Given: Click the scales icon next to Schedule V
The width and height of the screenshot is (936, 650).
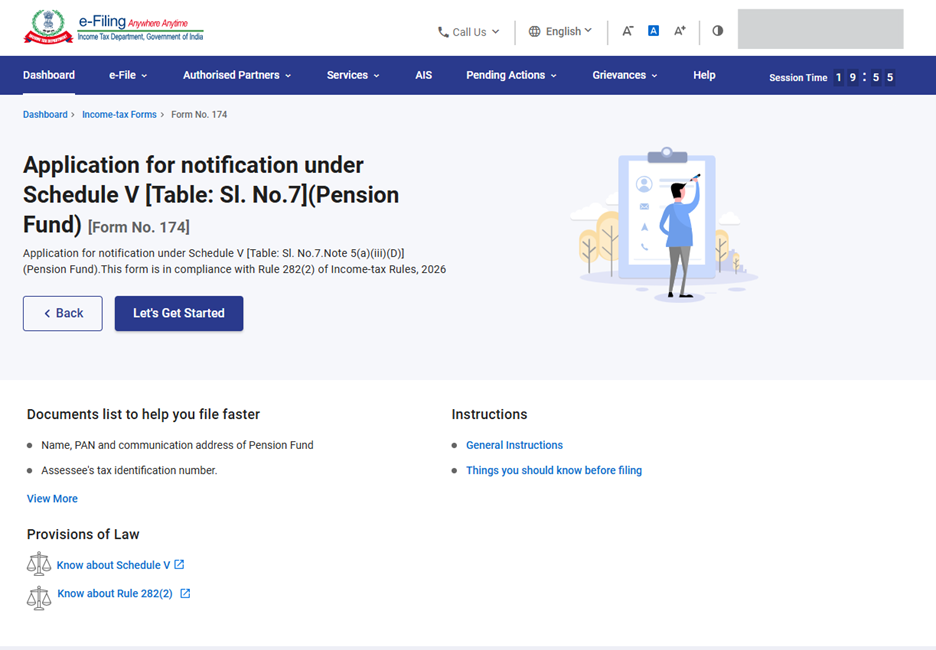Looking at the screenshot, I should [x=39, y=564].
